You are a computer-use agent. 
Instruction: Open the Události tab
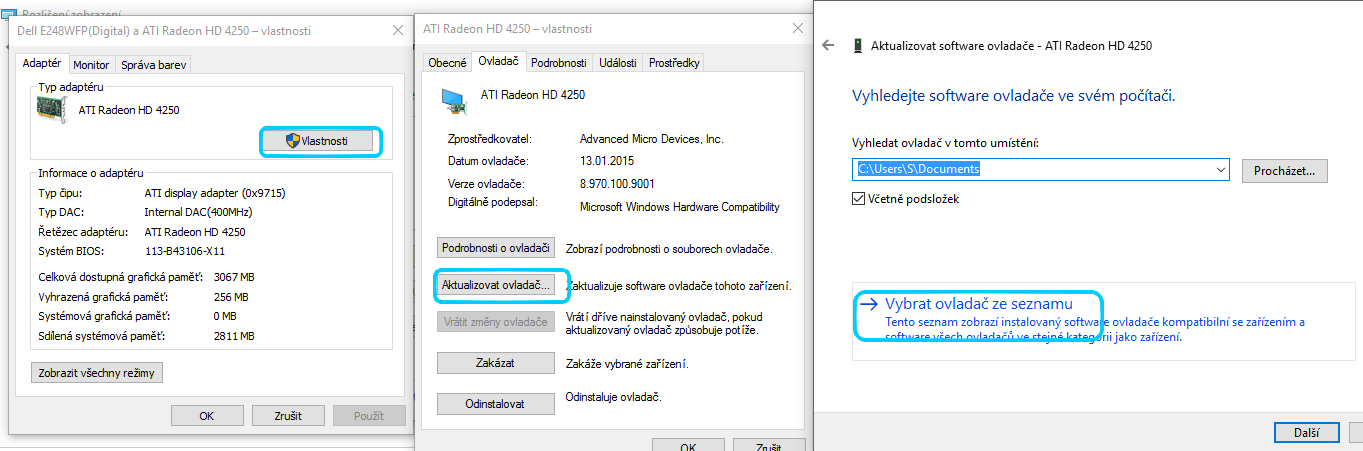click(x=617, y=63)
